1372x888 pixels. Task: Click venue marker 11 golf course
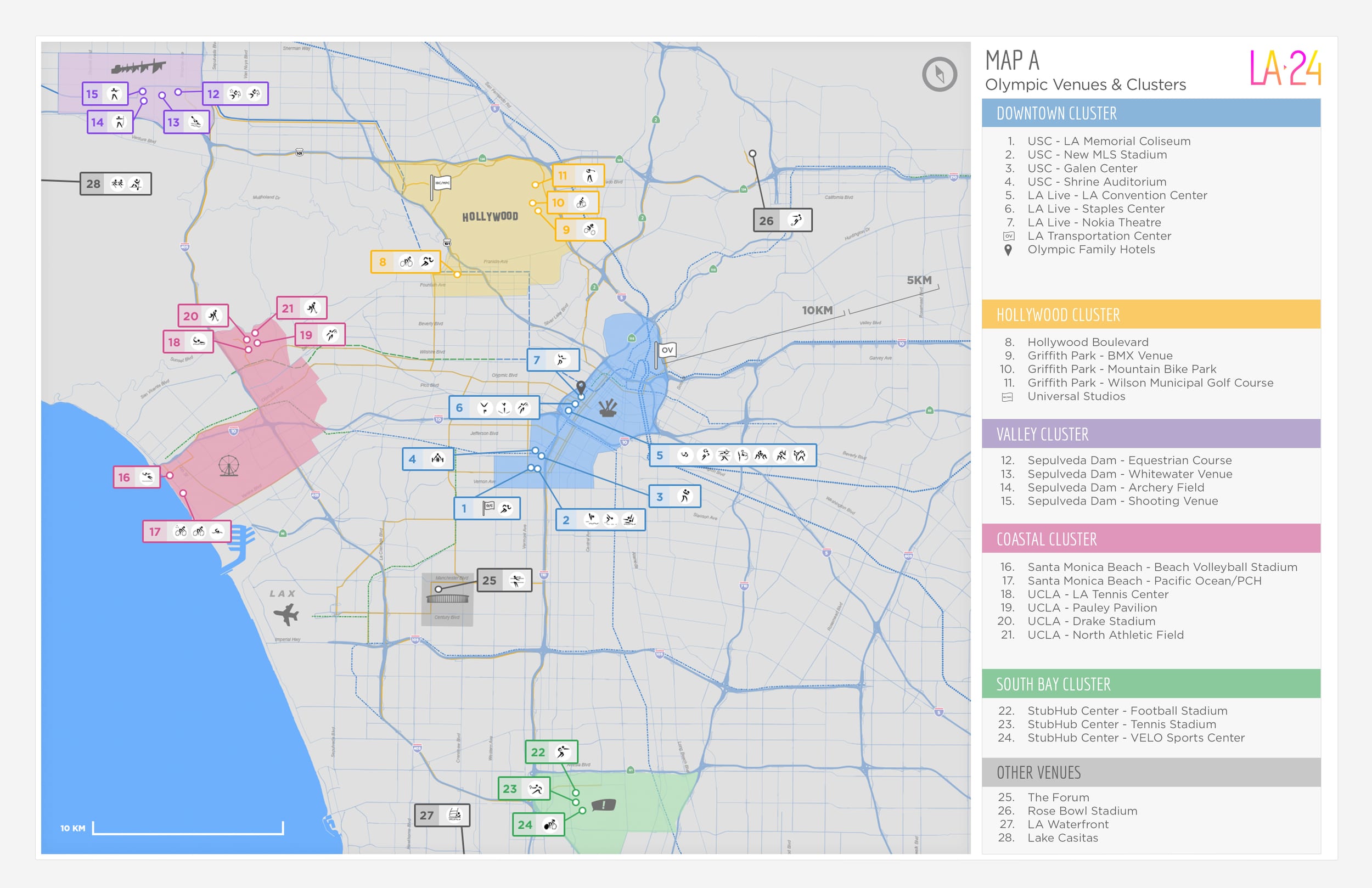click(578, 175)
